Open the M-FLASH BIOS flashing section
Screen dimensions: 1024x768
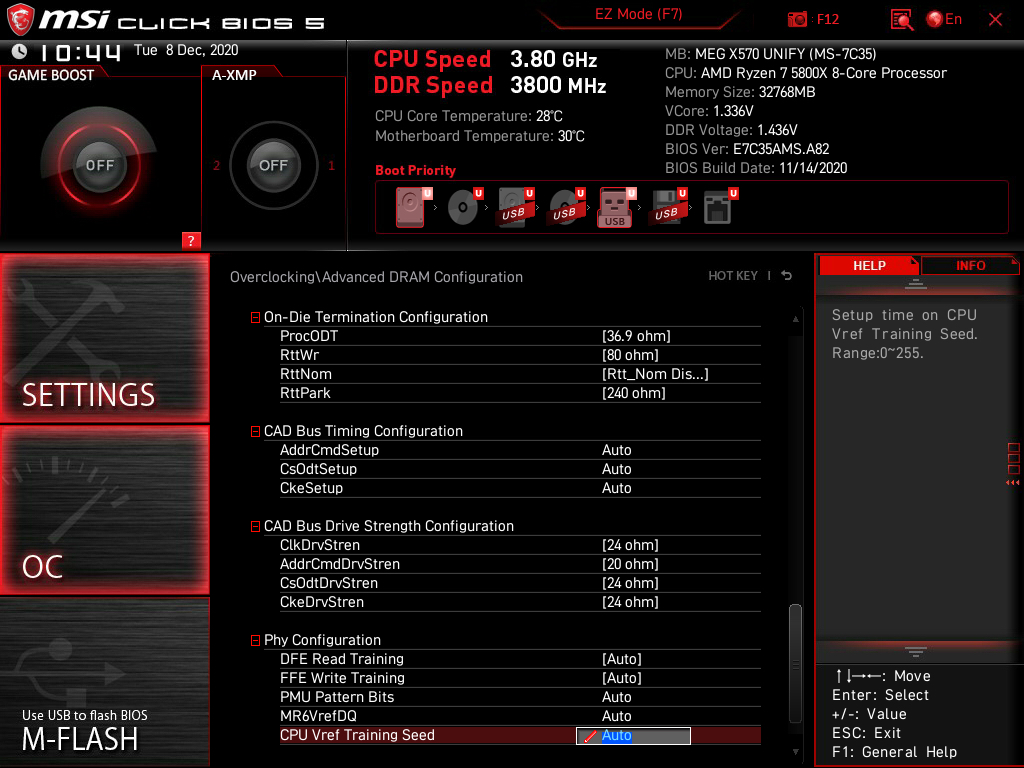click(x=104, y=682)
